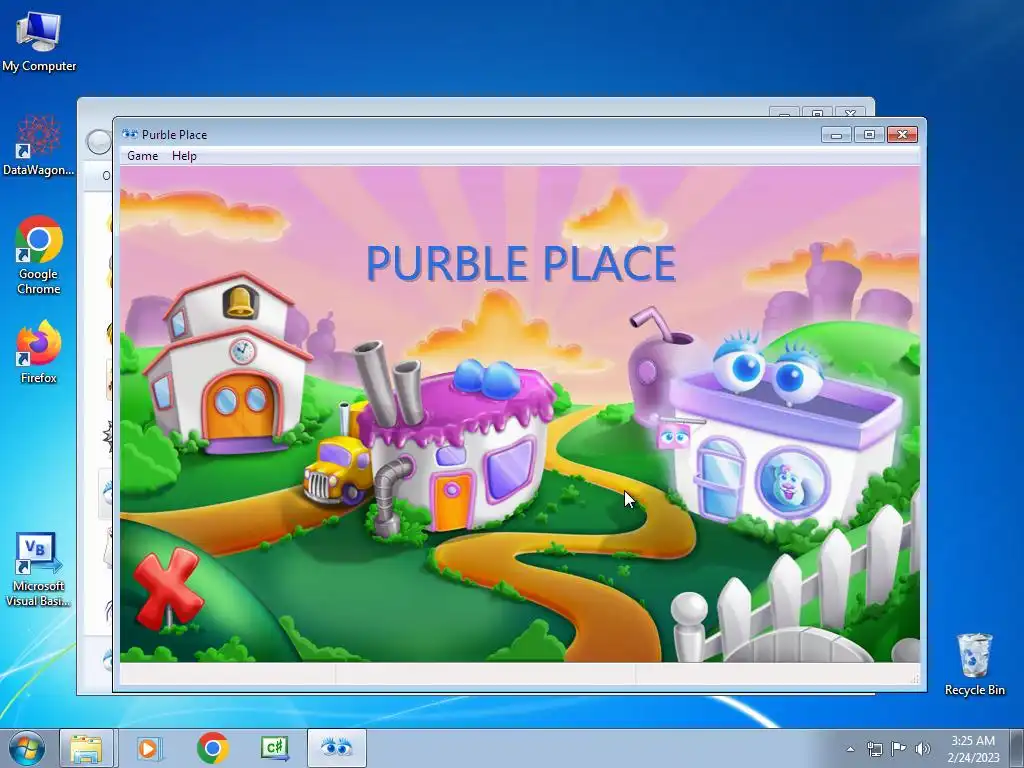The image size is (1024, 768).
Task: Open the DataWagon desktop shortcut
Action: 39,145
